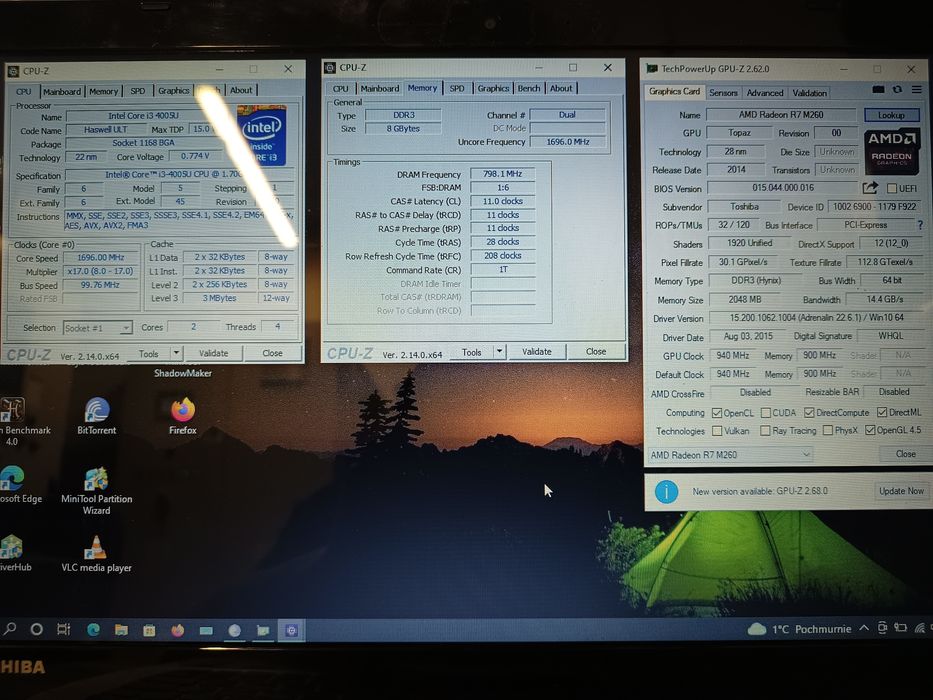Viewport: 933px width, 700px height.
Task: Expand Tools dropdown arrow in Memory CPU-Z window
Action: [x=500, y=352]
